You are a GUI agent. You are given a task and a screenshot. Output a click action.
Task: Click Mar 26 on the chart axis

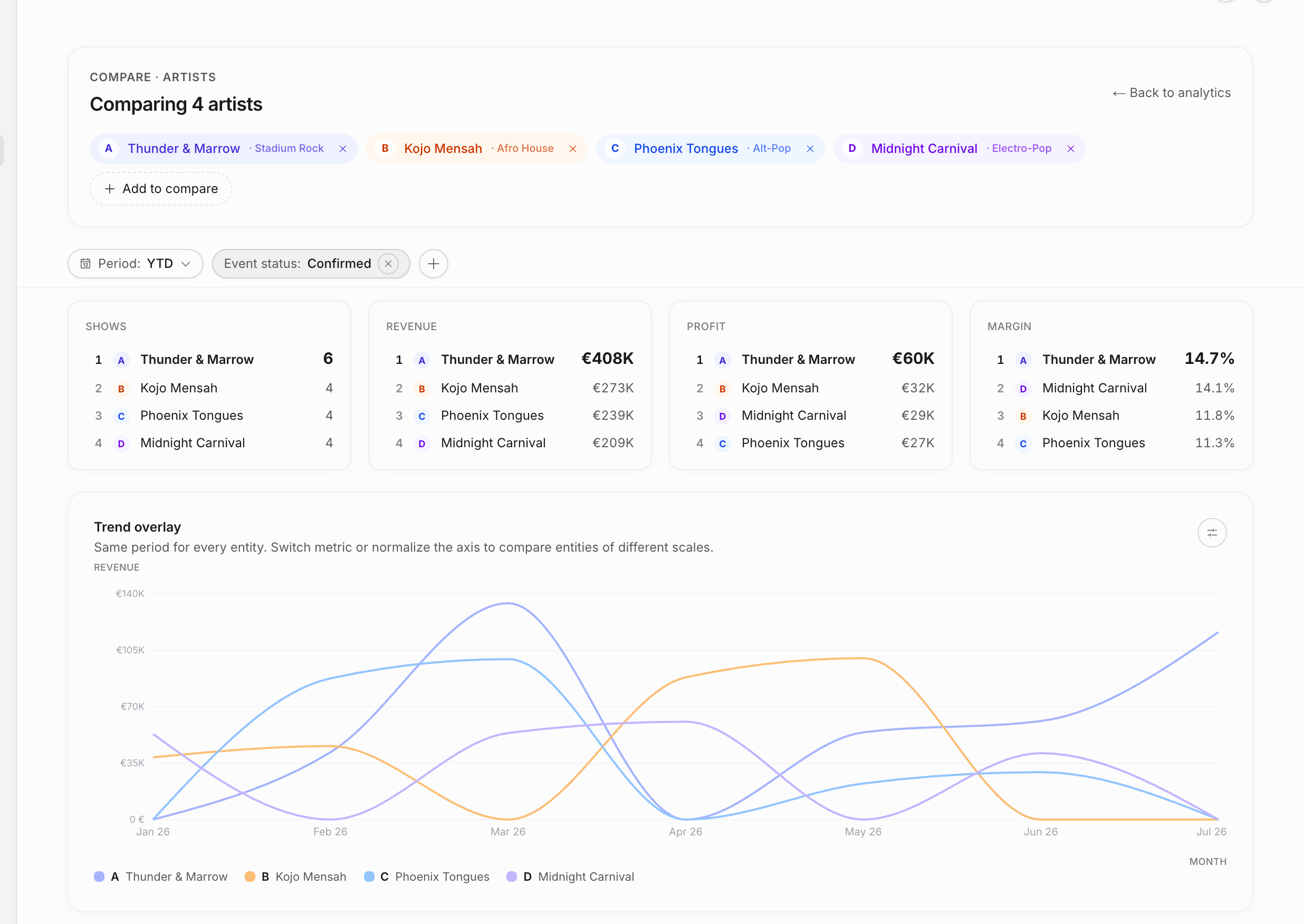coord(508,831)
